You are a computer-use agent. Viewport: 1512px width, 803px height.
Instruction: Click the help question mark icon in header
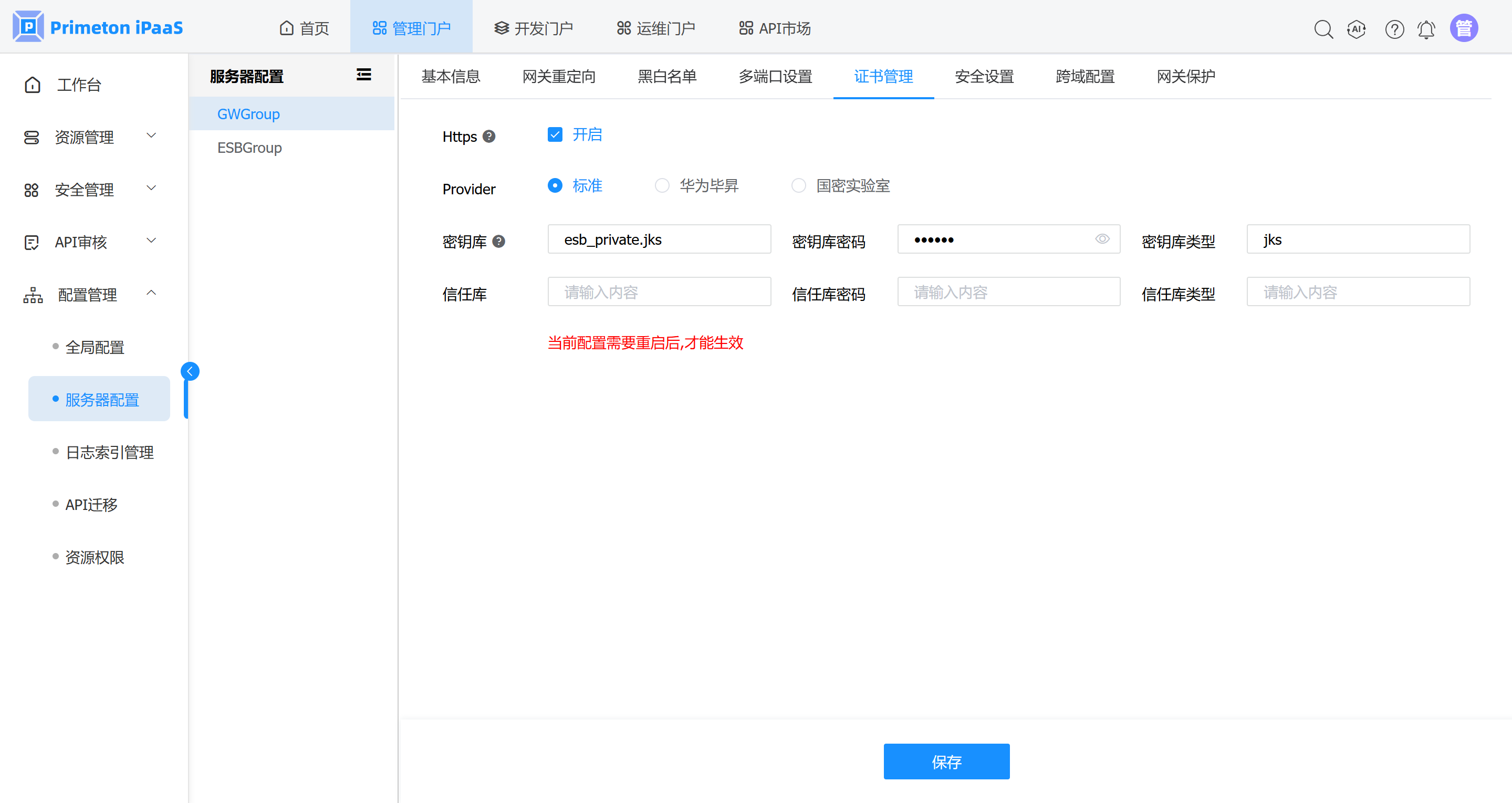tap(1394, 29)
